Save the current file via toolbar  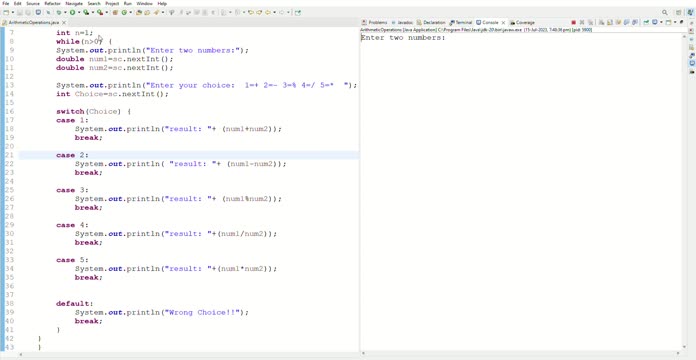click(x=20, y=12)
